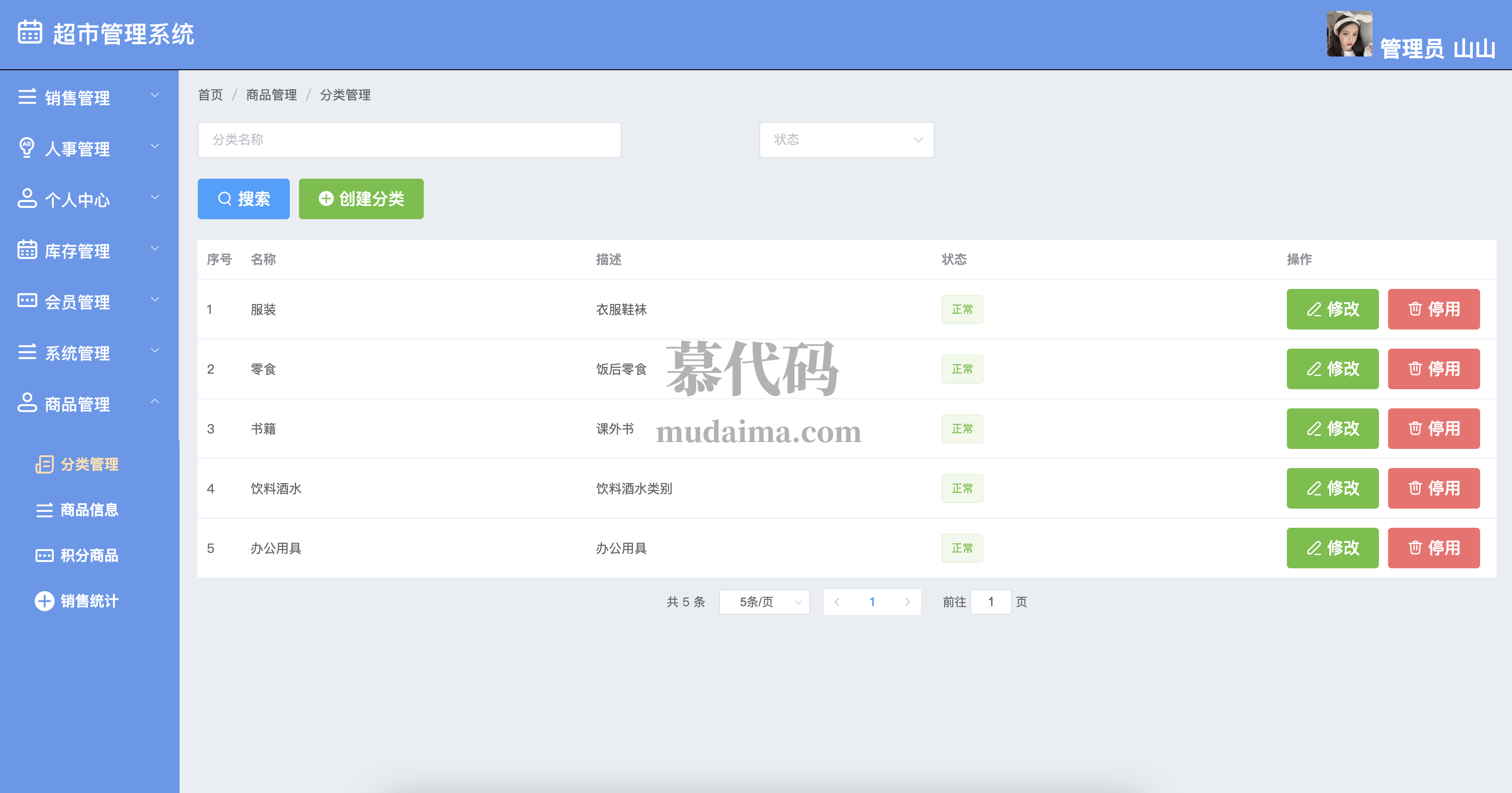The width and height of the screenshot is (1512, 793).
Task: Click the person icon beside 个人中心
Action: [x=27, y=198]
